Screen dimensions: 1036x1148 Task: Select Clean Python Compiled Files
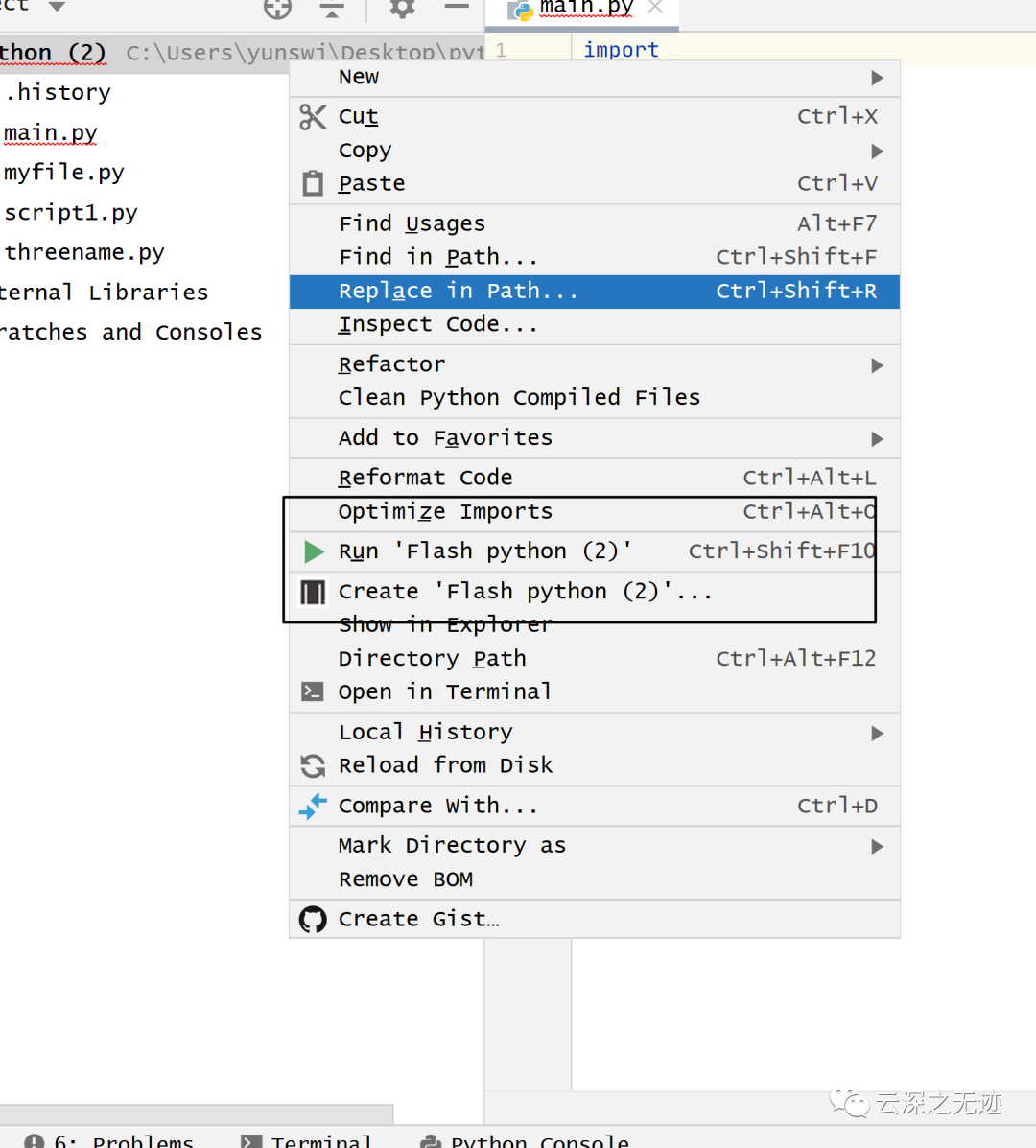[519, 398]
